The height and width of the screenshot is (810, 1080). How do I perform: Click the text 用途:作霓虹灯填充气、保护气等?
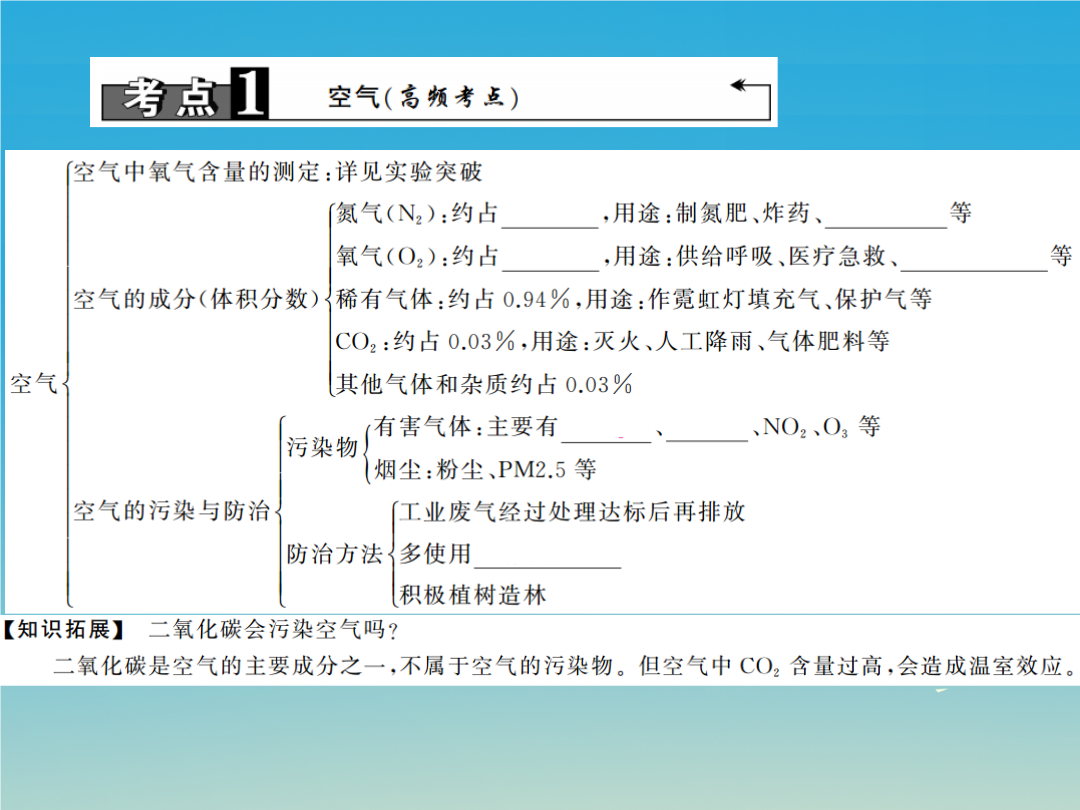[x=759, y=299]
